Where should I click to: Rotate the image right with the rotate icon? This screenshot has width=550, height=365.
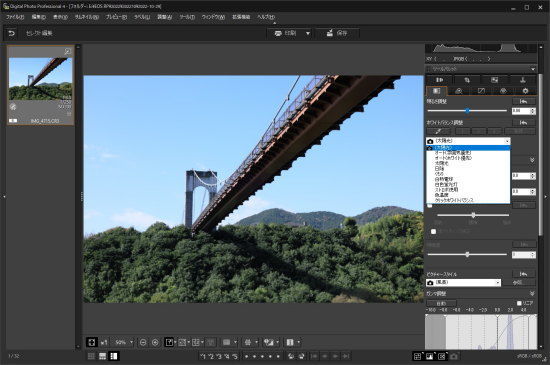tap(301, 356)
